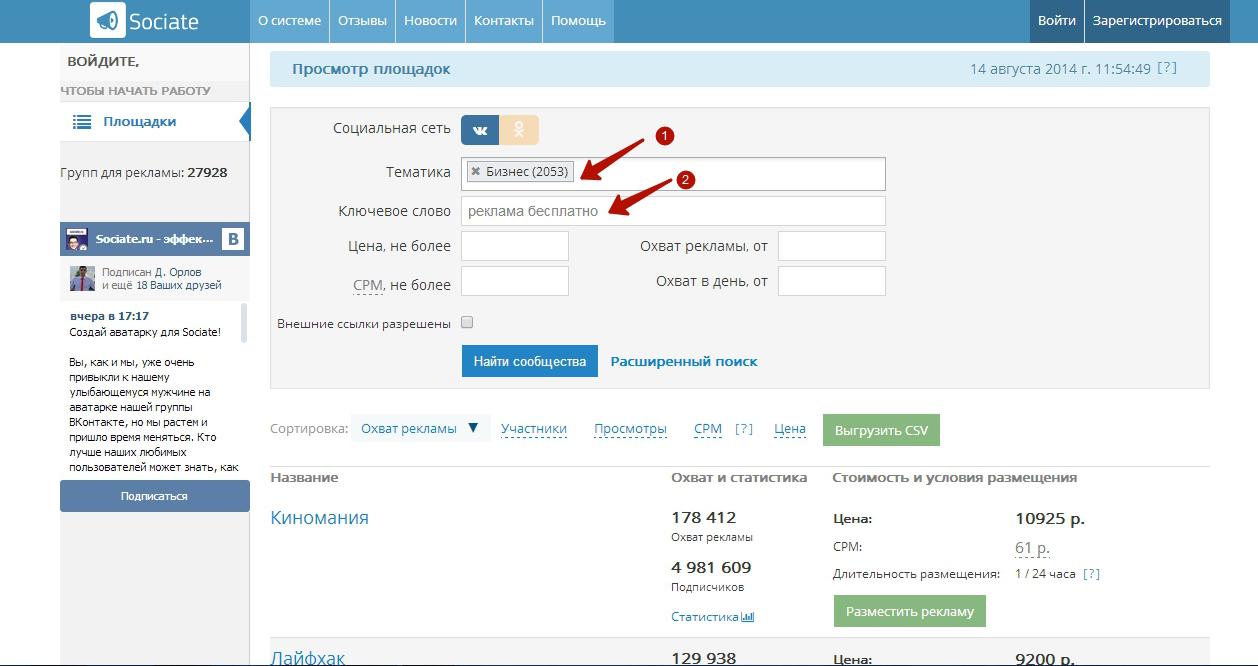Select the Odnoklassniki social network icon
Image resolution: width=1258 pixels, height=666 pixels.
coord(519,130)
